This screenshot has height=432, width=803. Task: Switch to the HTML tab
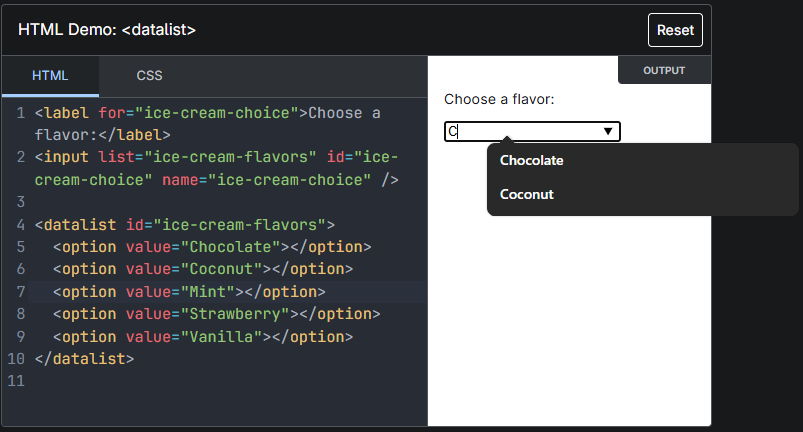coord(50,76)
